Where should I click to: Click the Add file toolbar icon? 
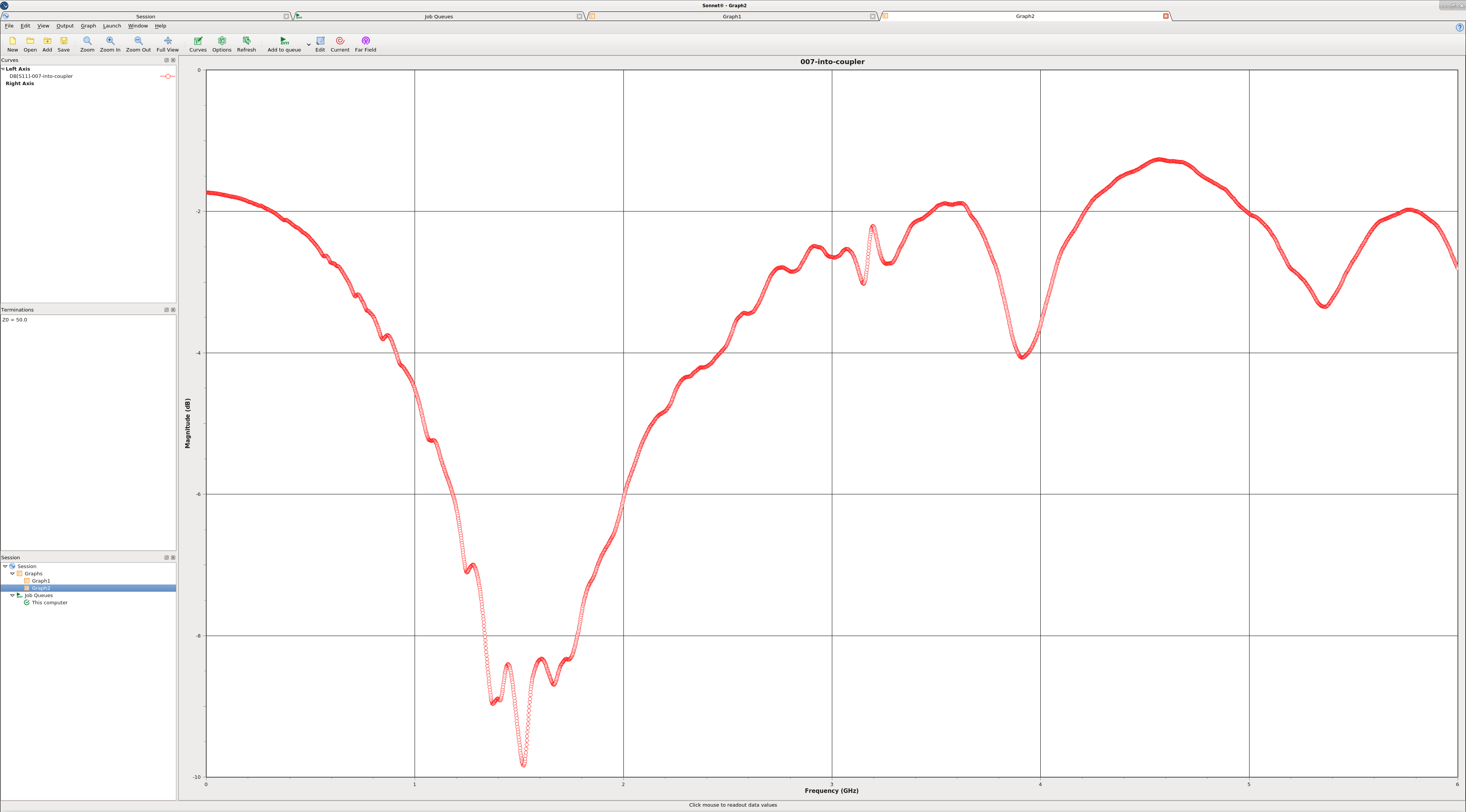(x=47, y=41)
